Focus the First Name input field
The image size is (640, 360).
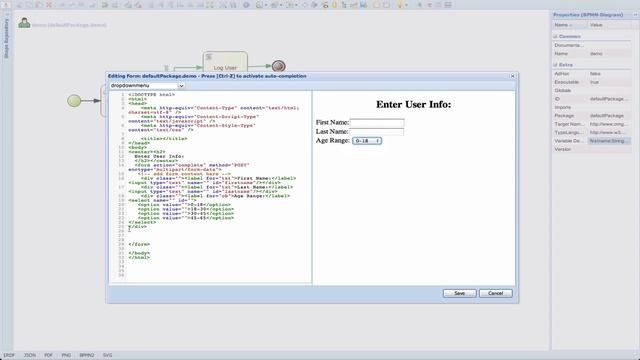(377, 122)
